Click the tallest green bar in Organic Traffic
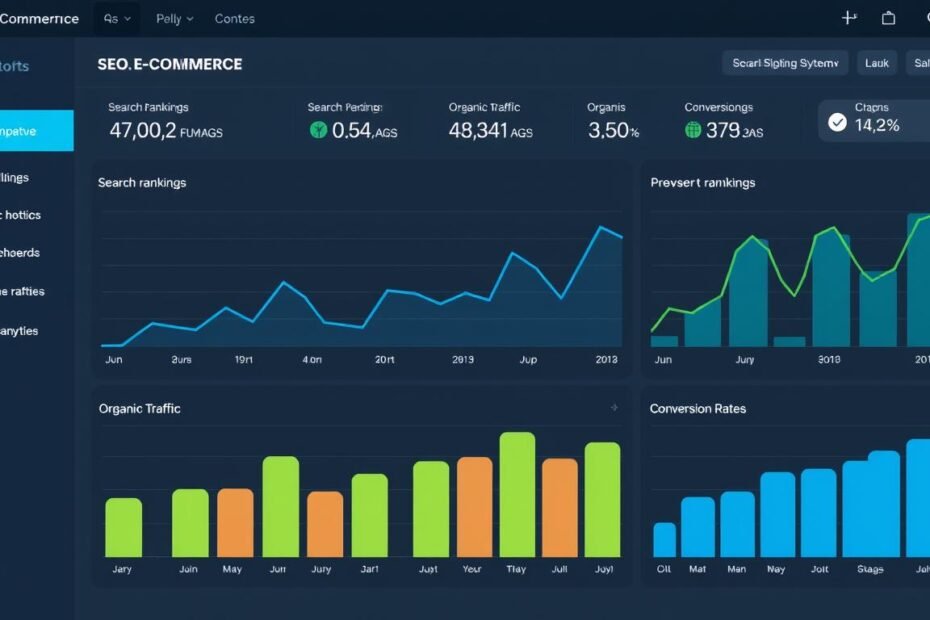930x620 pixels. coord(517,495)
